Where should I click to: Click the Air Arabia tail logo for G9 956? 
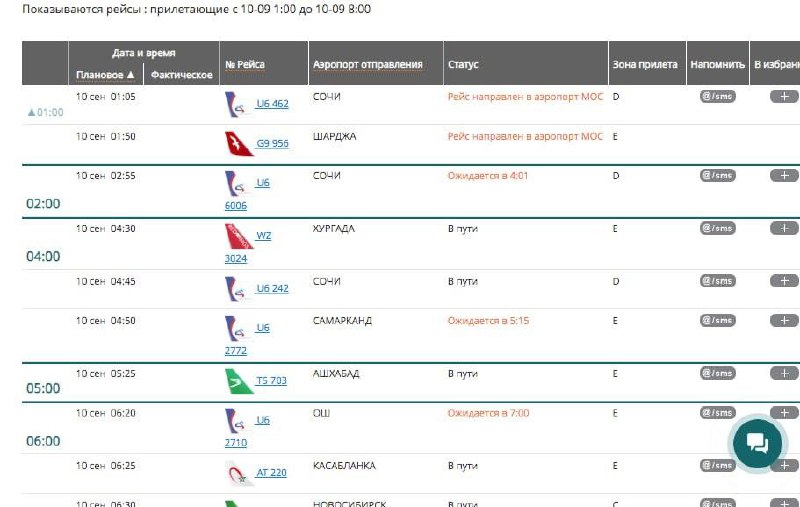pos(238,143)
